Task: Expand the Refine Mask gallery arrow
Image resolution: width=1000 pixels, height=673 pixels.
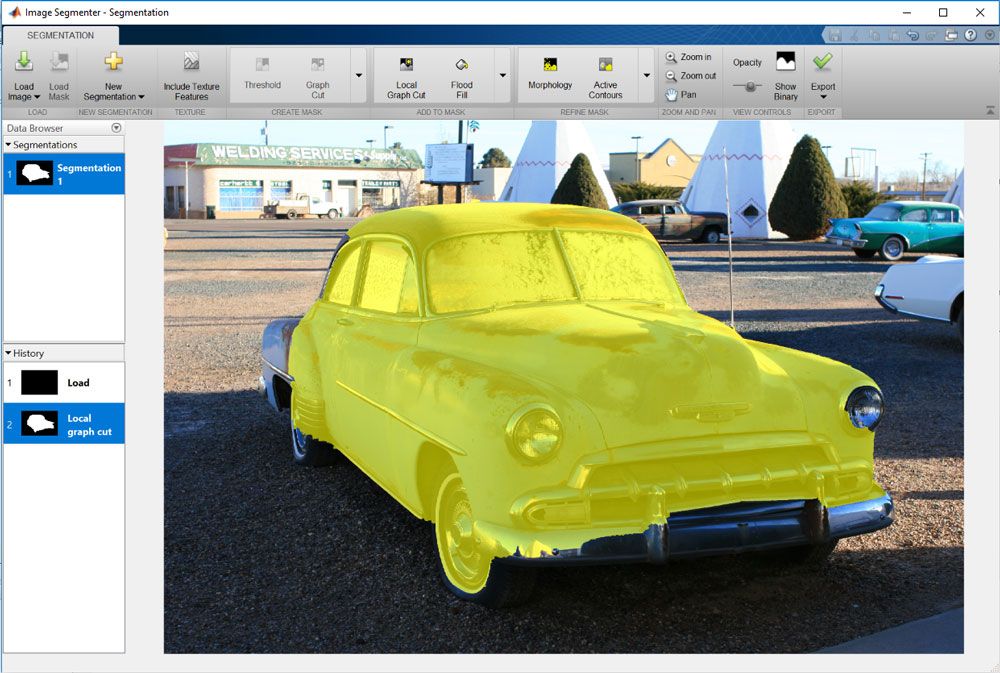Action: pos(646,75)
